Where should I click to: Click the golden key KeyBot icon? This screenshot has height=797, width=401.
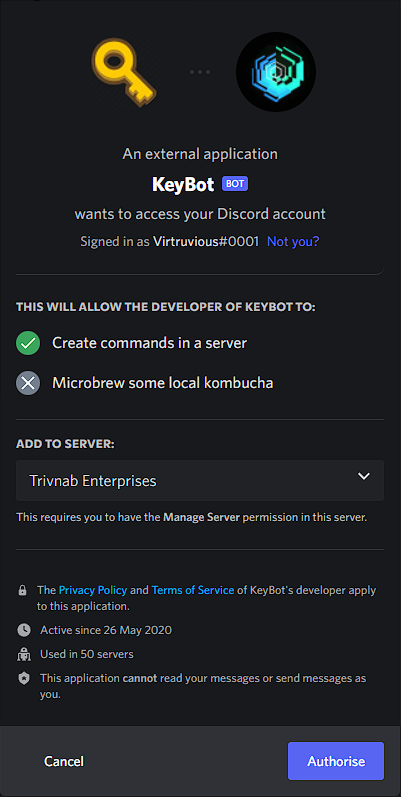(x=124, y=72)
